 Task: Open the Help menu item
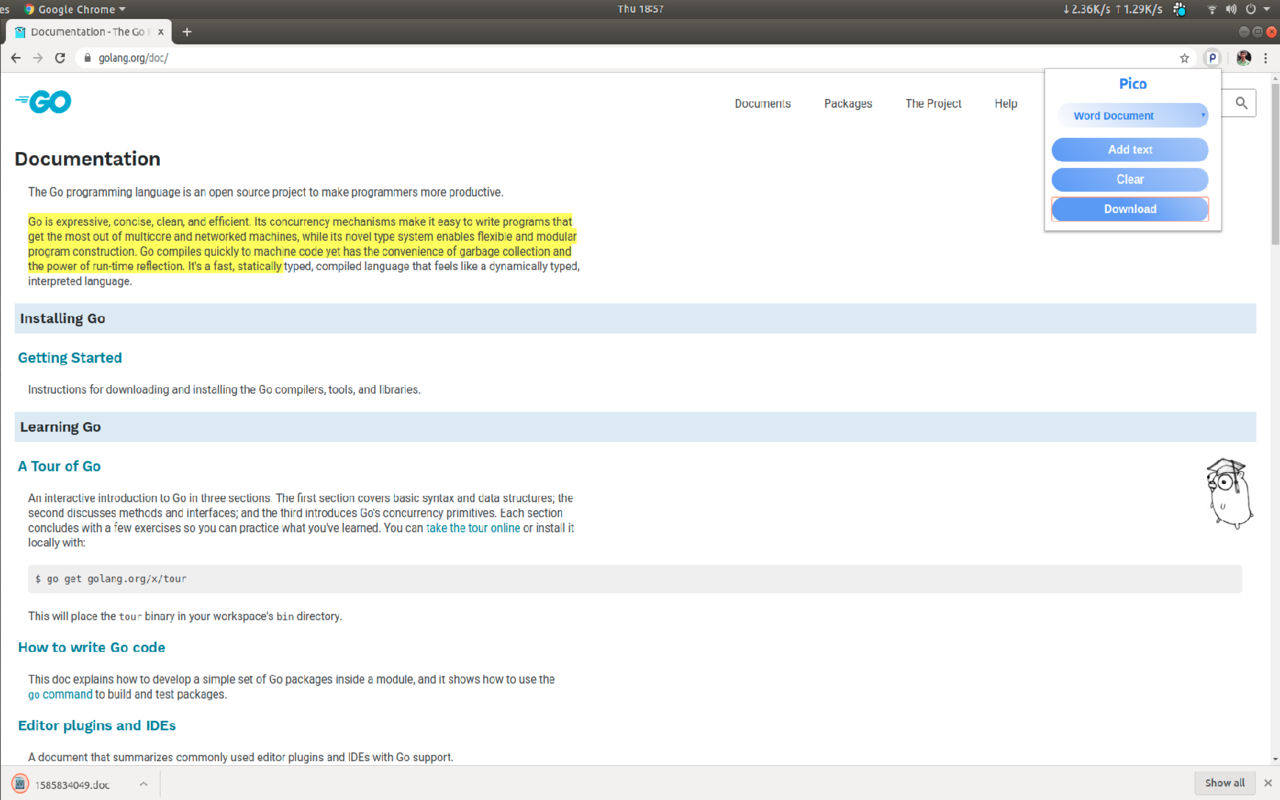click(x=1006, y=104)
